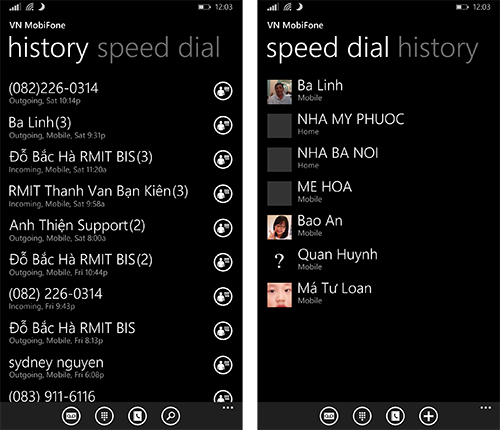Call (082) 226-0314 incoming Fri 9:43p entry

(56, 298)
